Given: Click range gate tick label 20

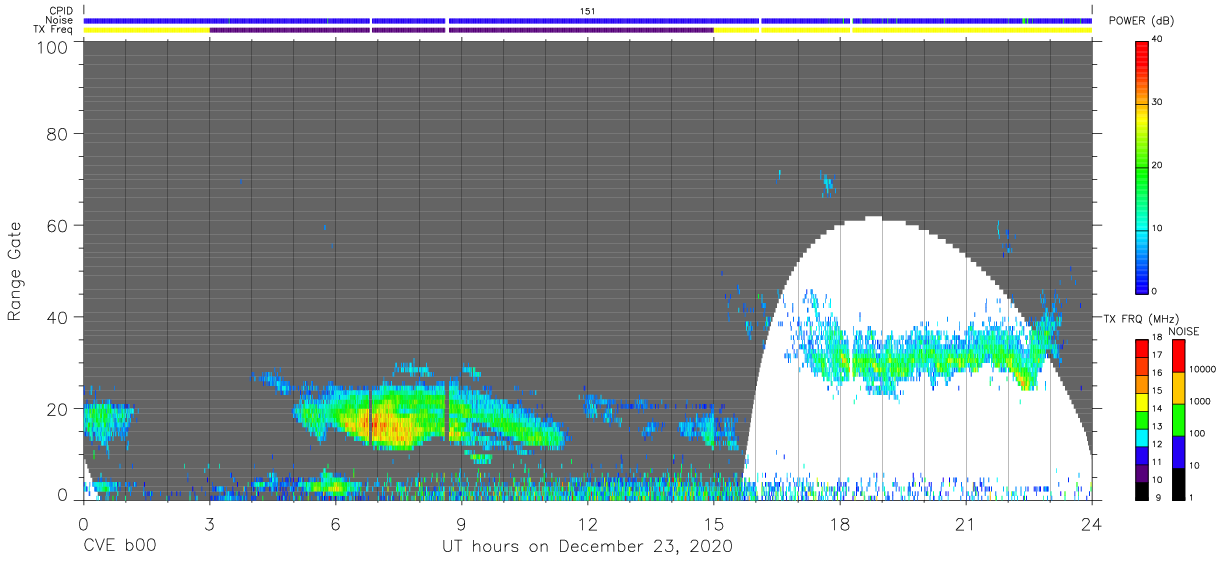Looking at the screenshot, I should pos(57,408).
